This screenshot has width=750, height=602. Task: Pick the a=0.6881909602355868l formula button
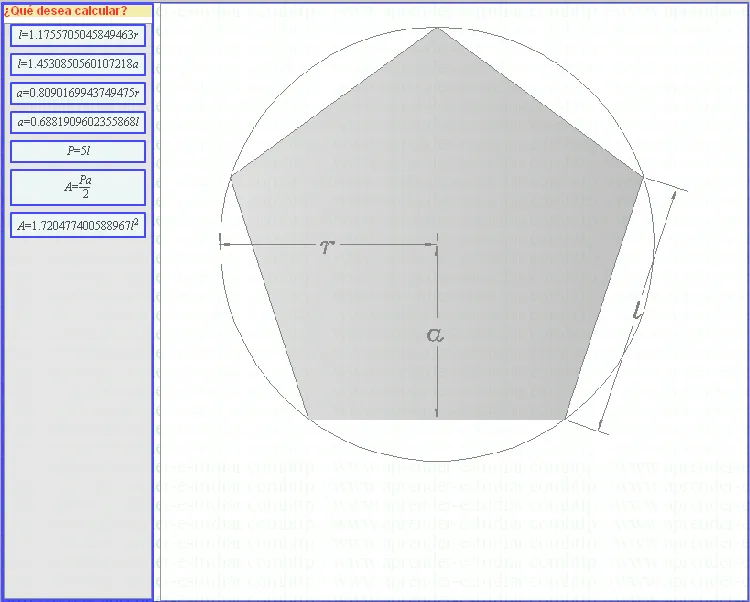(x=78, y=122)
